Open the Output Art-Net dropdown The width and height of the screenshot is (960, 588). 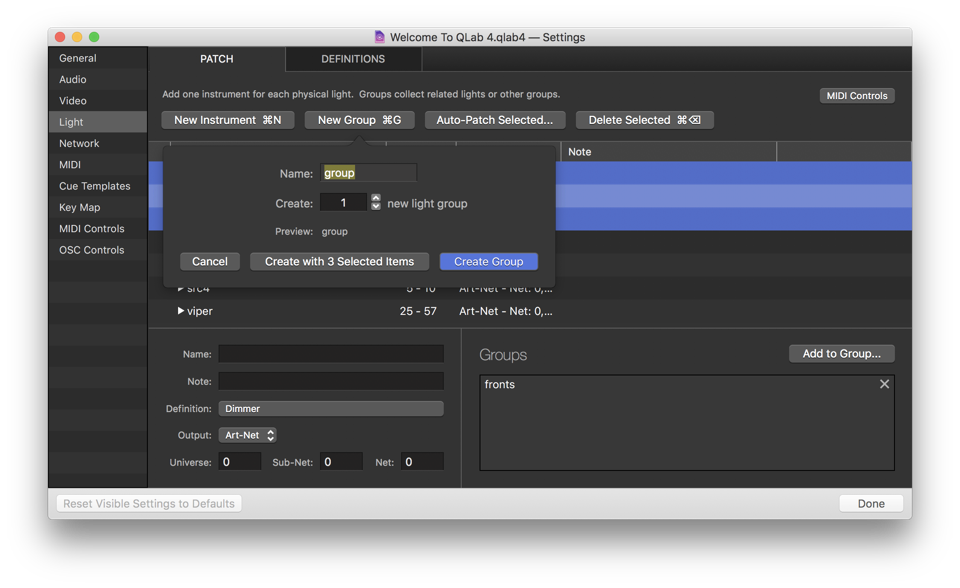click(x=247, y=435)
